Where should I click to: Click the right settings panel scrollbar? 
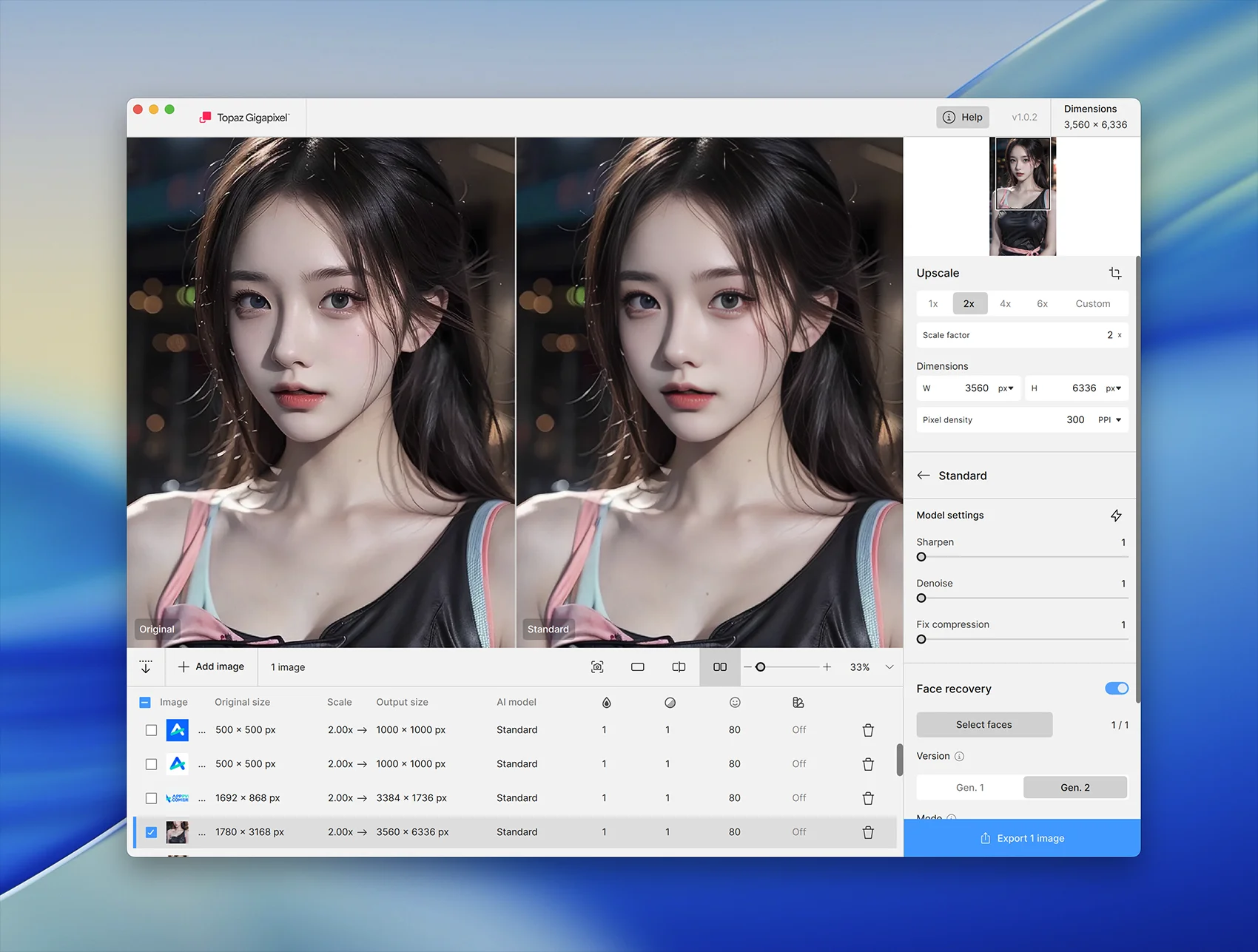tap(1137, 479)
